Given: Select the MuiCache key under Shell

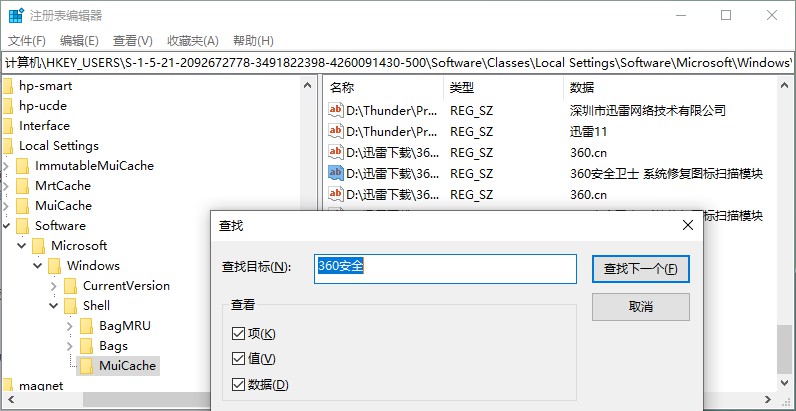Looking at the screenshot, I should [x=127, y=366].
